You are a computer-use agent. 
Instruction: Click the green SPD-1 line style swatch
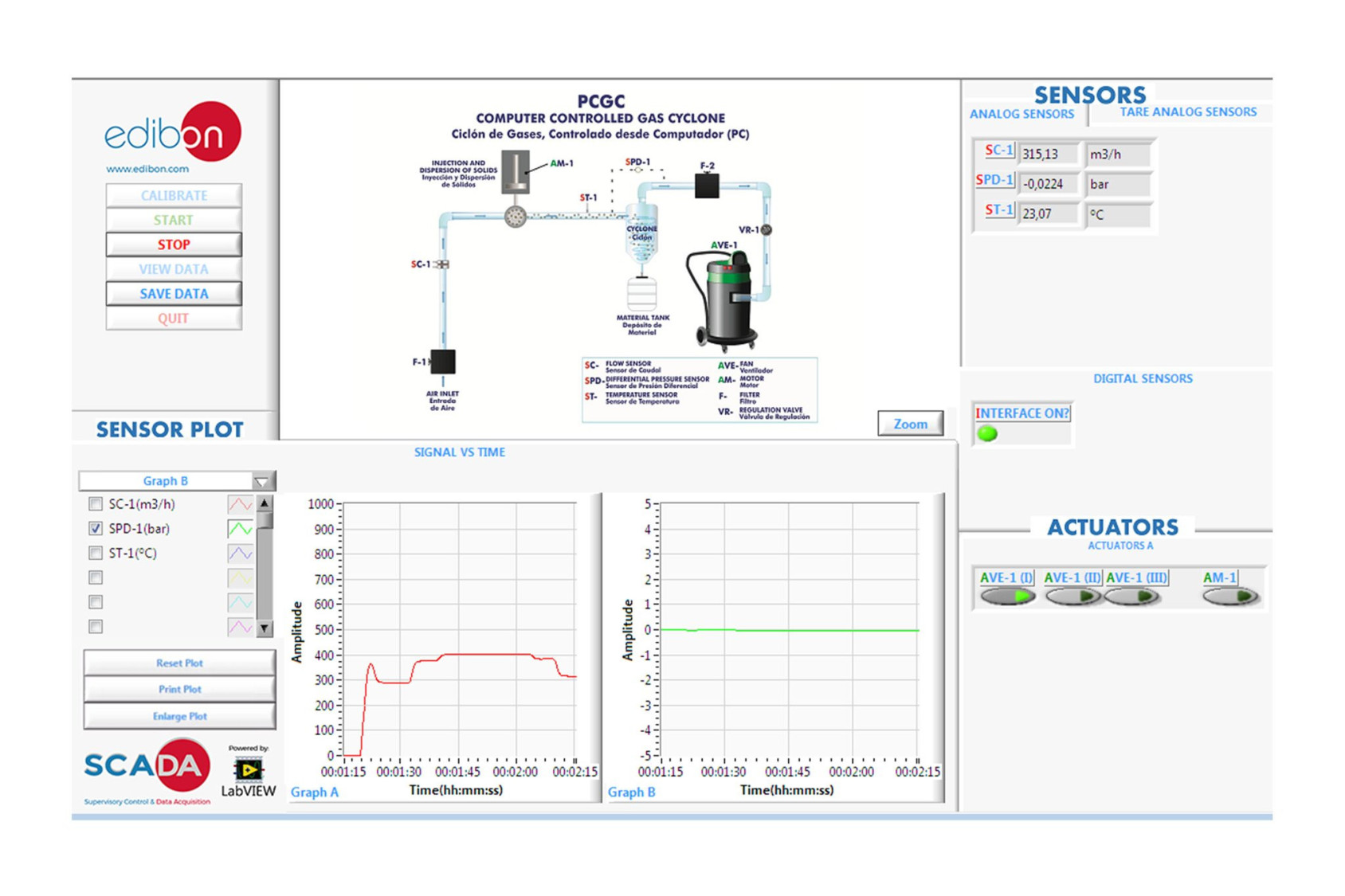pyautogui.click(x=239, y=527)
